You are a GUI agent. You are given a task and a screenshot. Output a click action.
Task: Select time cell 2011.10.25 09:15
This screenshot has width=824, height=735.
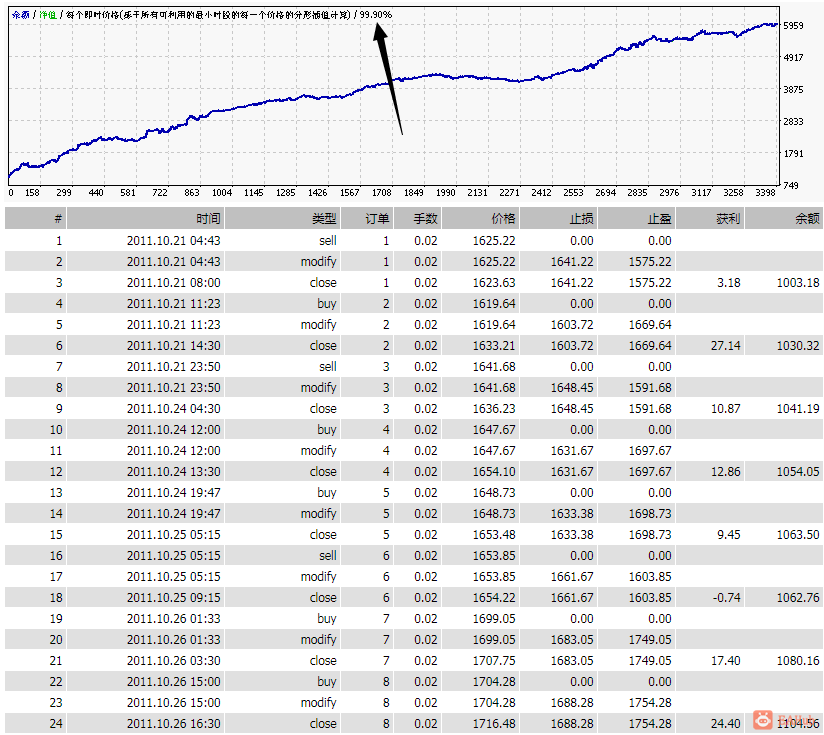click(173, 598)
